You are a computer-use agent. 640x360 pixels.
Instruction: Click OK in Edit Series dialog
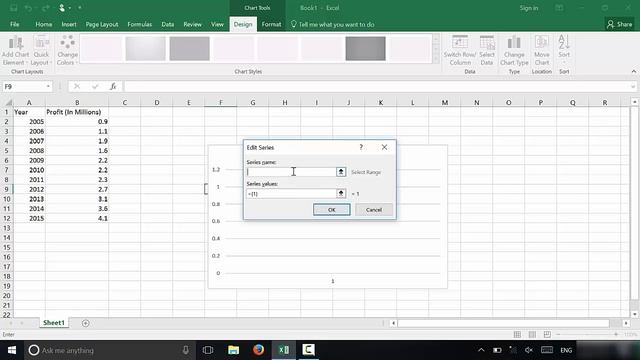pyautogui.click(x=331, y=209)
